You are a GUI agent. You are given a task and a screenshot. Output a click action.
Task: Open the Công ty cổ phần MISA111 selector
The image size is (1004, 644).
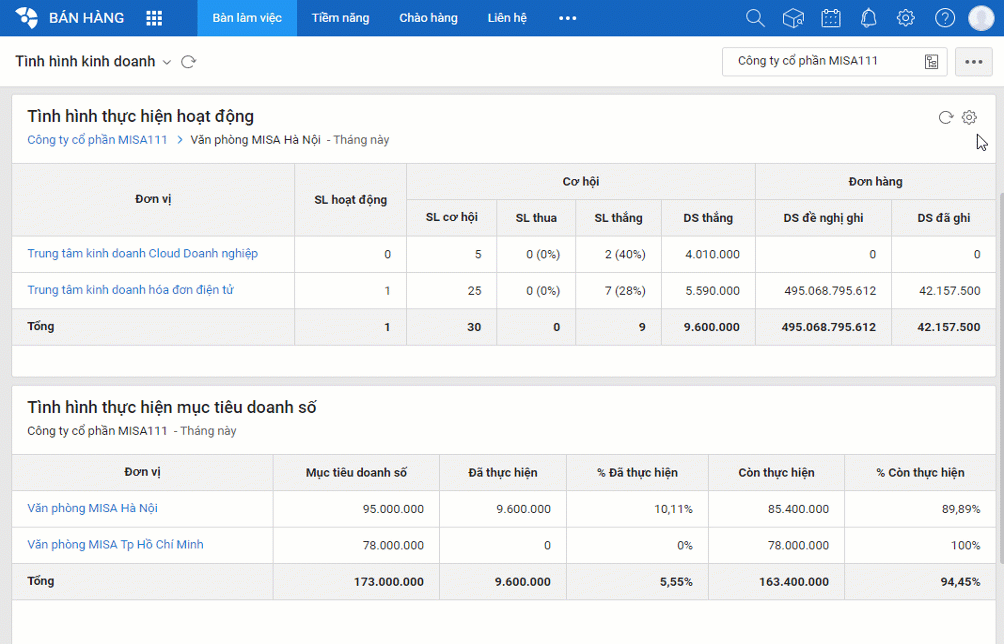point(834,62)
